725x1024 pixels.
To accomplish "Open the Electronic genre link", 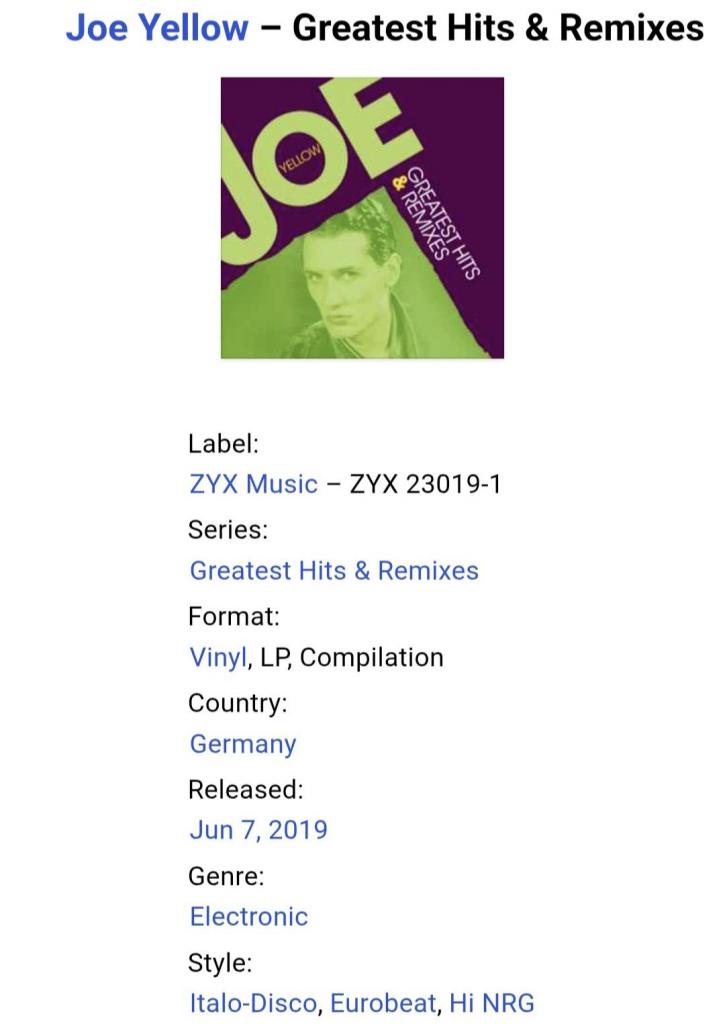I will (249, 916).
